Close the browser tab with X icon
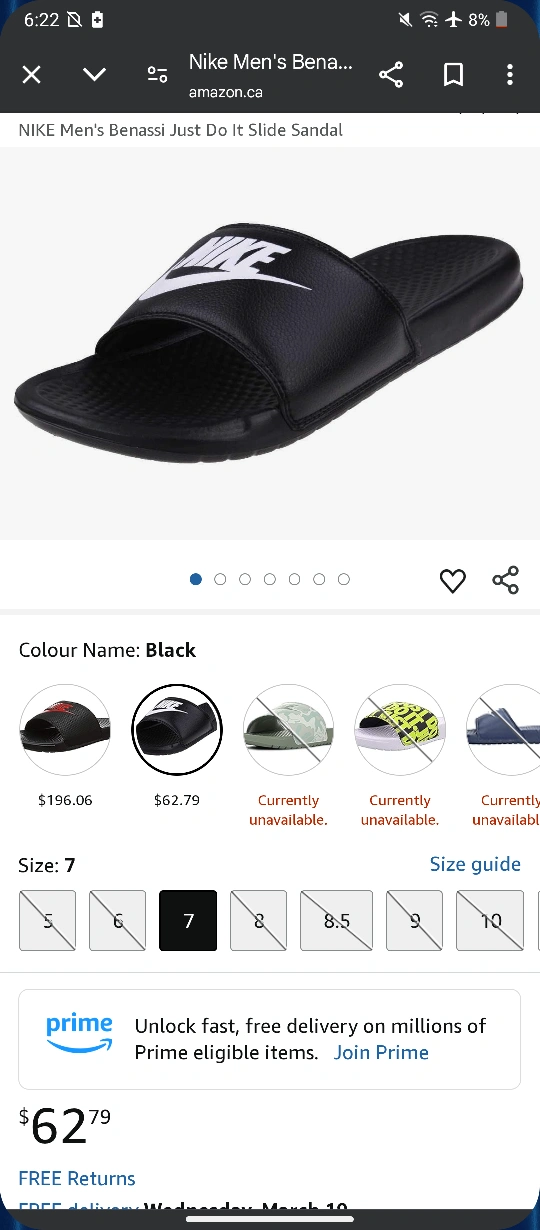 (x=32, y=75)
